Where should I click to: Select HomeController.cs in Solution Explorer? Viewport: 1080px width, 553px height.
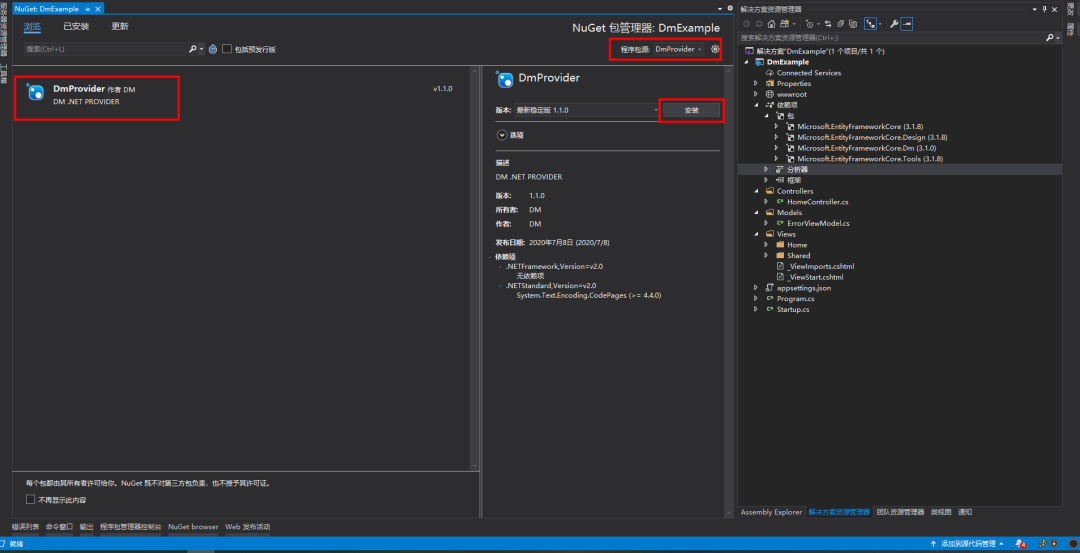818,202
